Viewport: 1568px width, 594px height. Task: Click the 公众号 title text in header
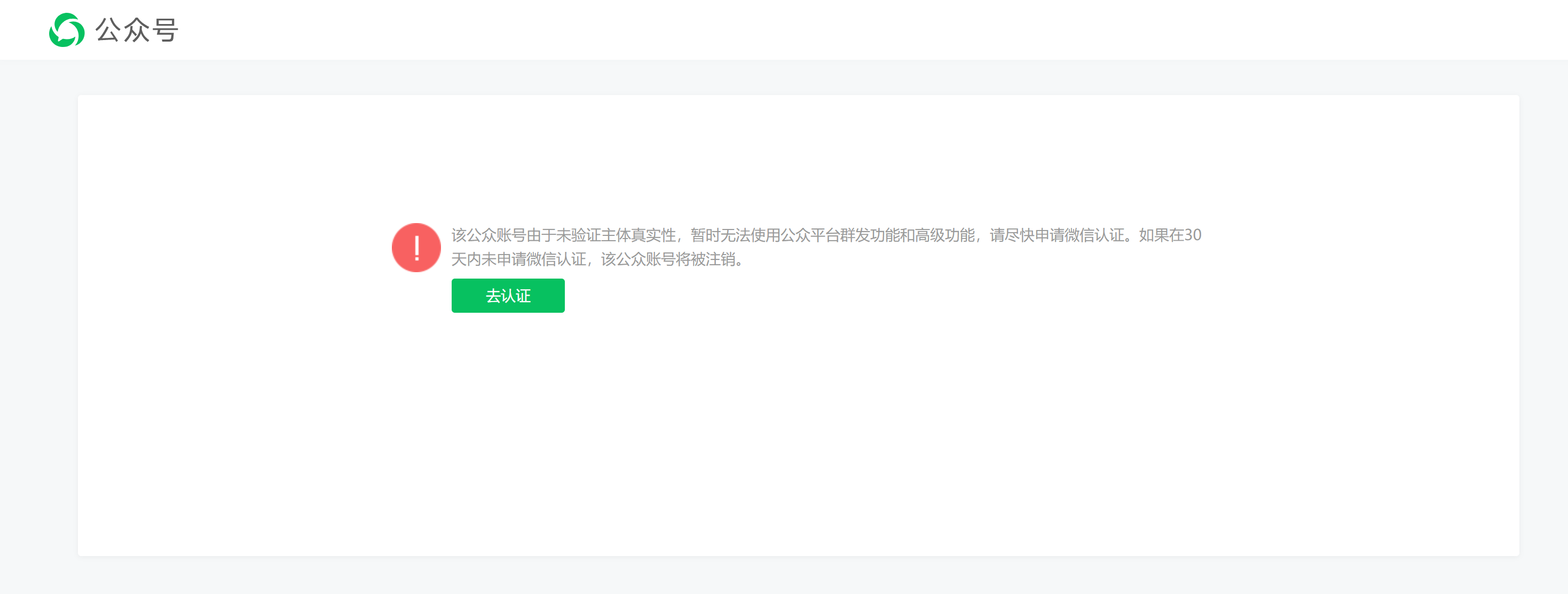click(136, 30)
